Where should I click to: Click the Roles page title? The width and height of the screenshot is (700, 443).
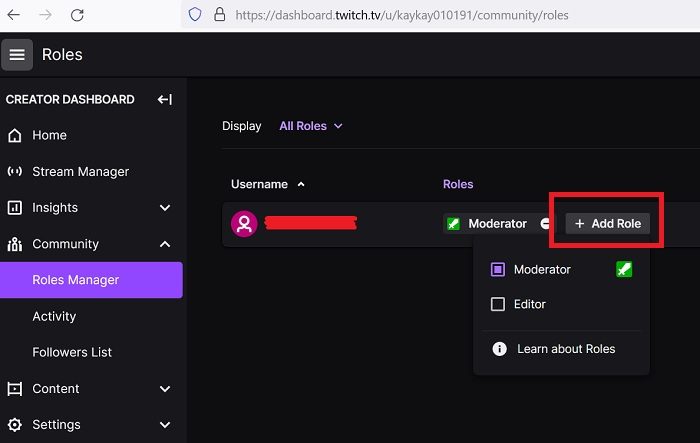pyautogui.click(x=62, y=54)
